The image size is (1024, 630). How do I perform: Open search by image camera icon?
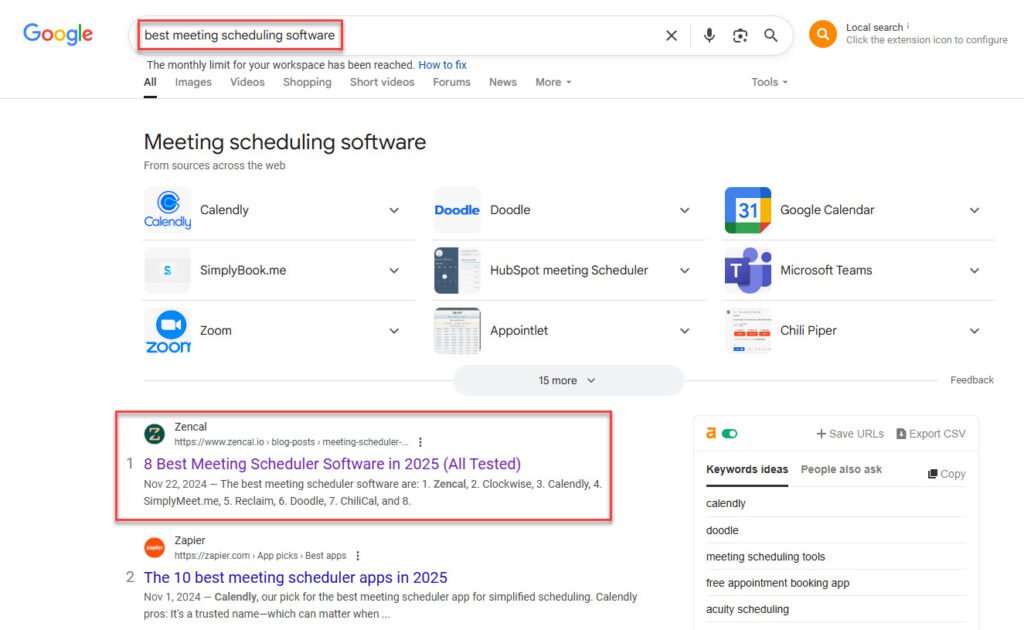pyautogui.click(x=740, y=35)
